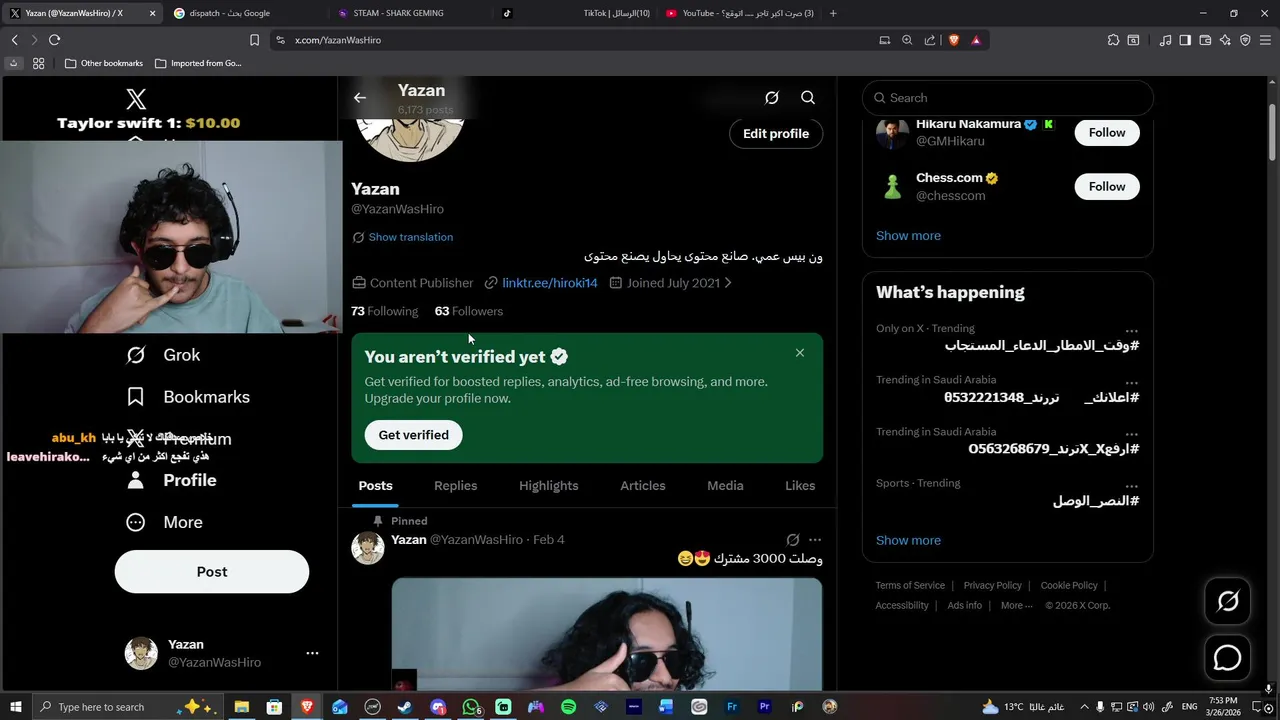Image resolution: width=1280 pixels, height=720 pixels.
Task: Open the pinned post's three-dot menu
Action: pos(815,540)
